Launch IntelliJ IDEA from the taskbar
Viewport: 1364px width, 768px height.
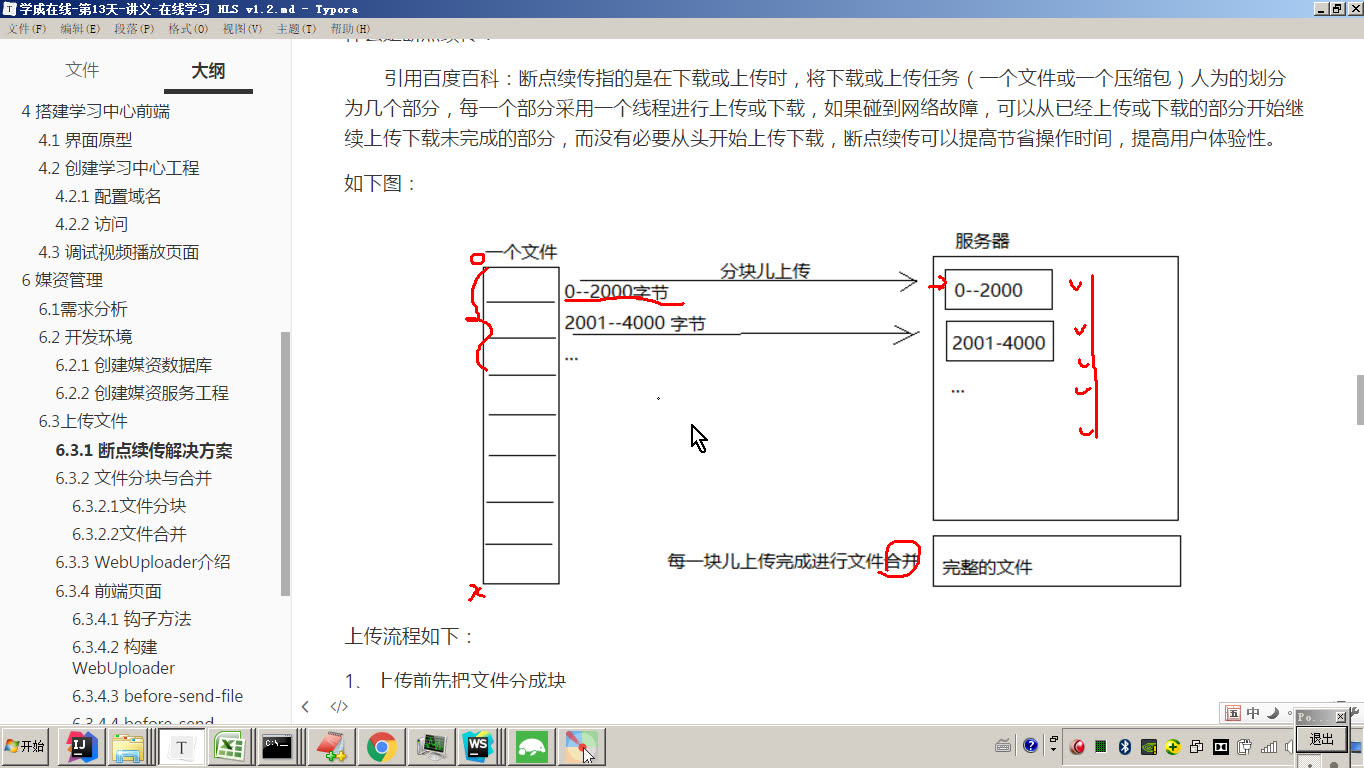(81, 746)
